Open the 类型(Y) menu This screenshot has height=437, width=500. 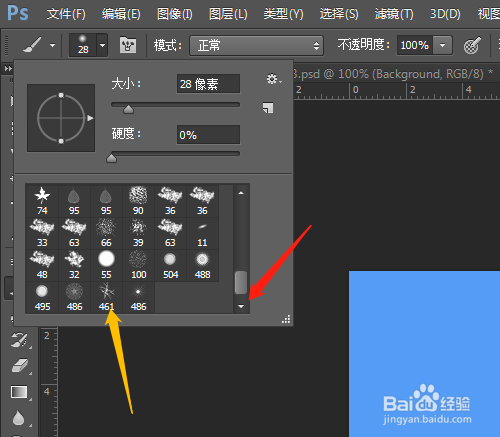tap(283, 14)
